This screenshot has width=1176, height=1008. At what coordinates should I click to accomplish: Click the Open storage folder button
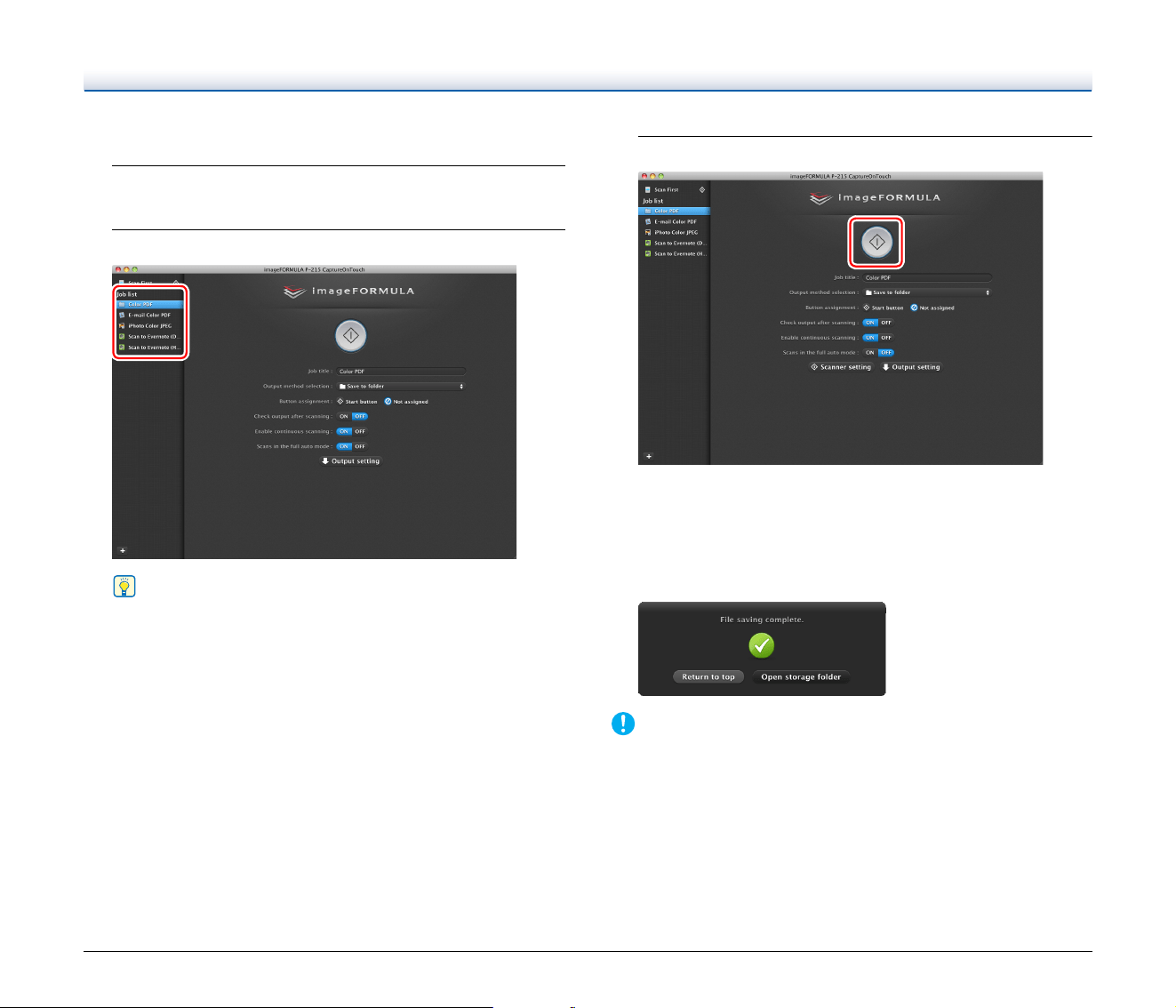click(x=801, y=676)
